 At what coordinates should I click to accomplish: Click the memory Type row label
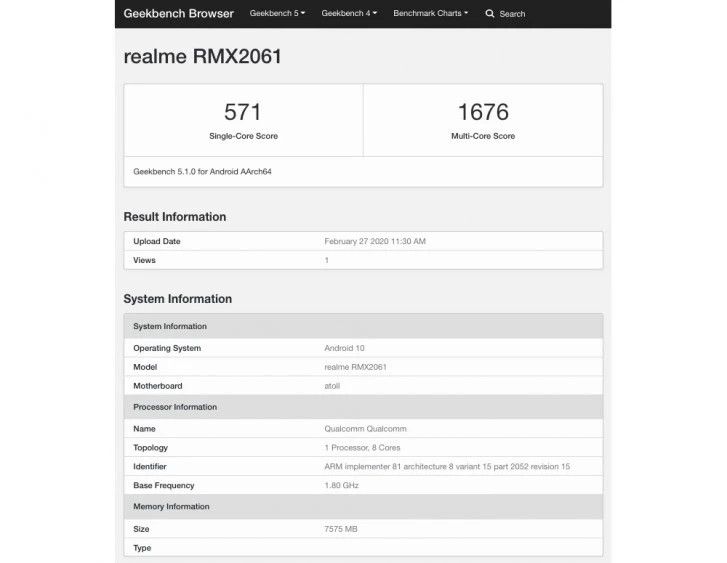[x=142, y=548]
